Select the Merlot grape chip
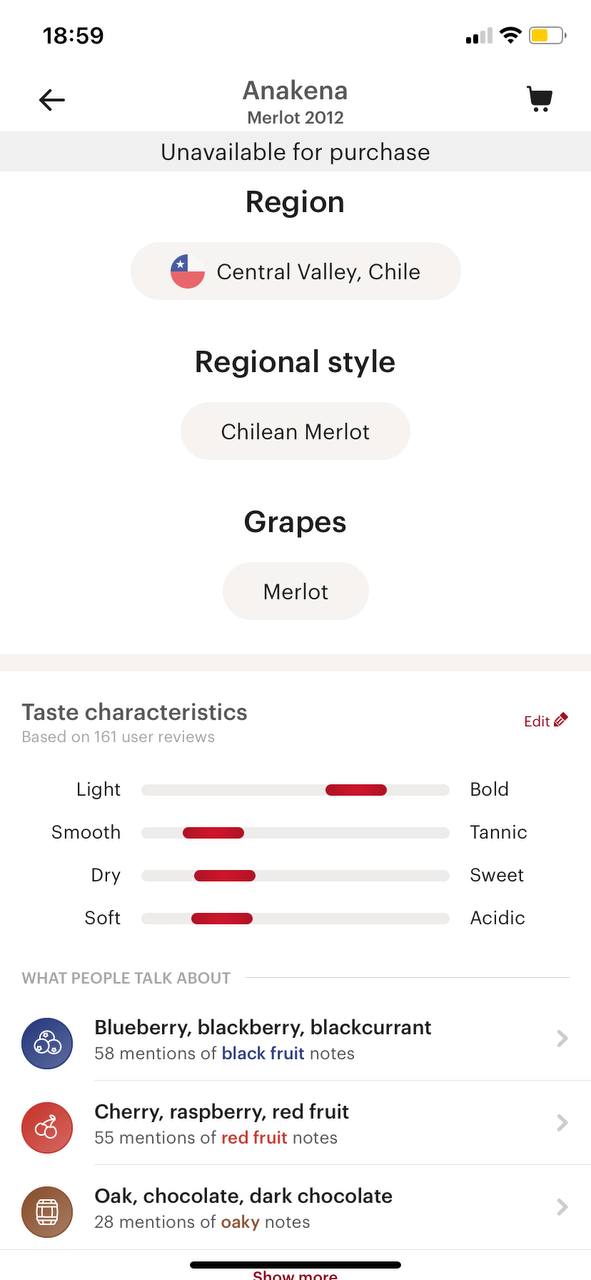Viewport: 591px width, 1280px height. 296,591
